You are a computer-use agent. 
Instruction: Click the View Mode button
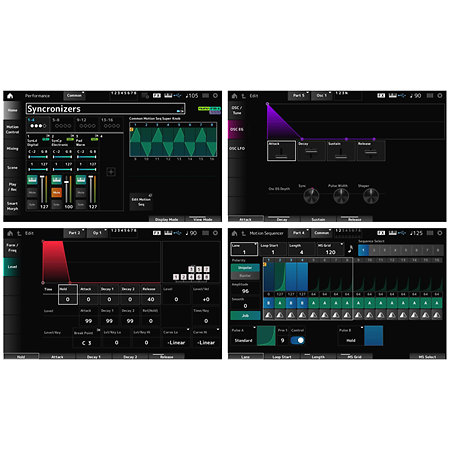pos(203,219)
